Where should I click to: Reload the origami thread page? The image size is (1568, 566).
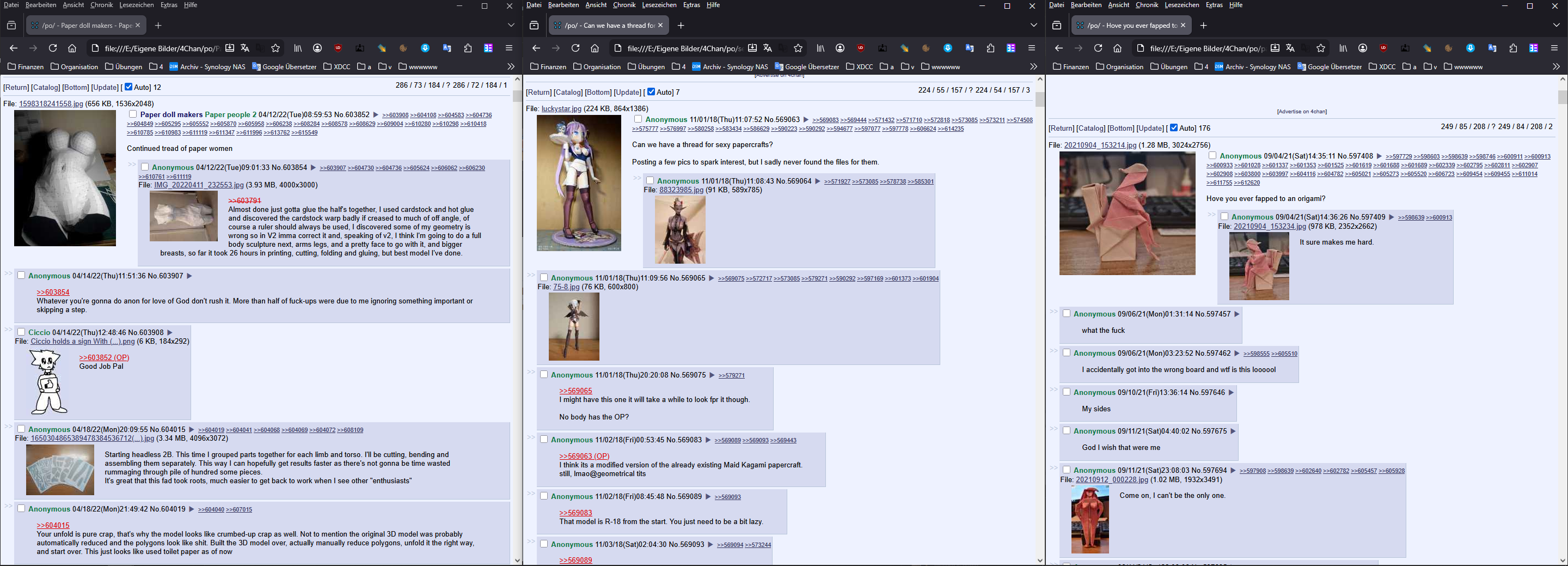(1099, 48)
